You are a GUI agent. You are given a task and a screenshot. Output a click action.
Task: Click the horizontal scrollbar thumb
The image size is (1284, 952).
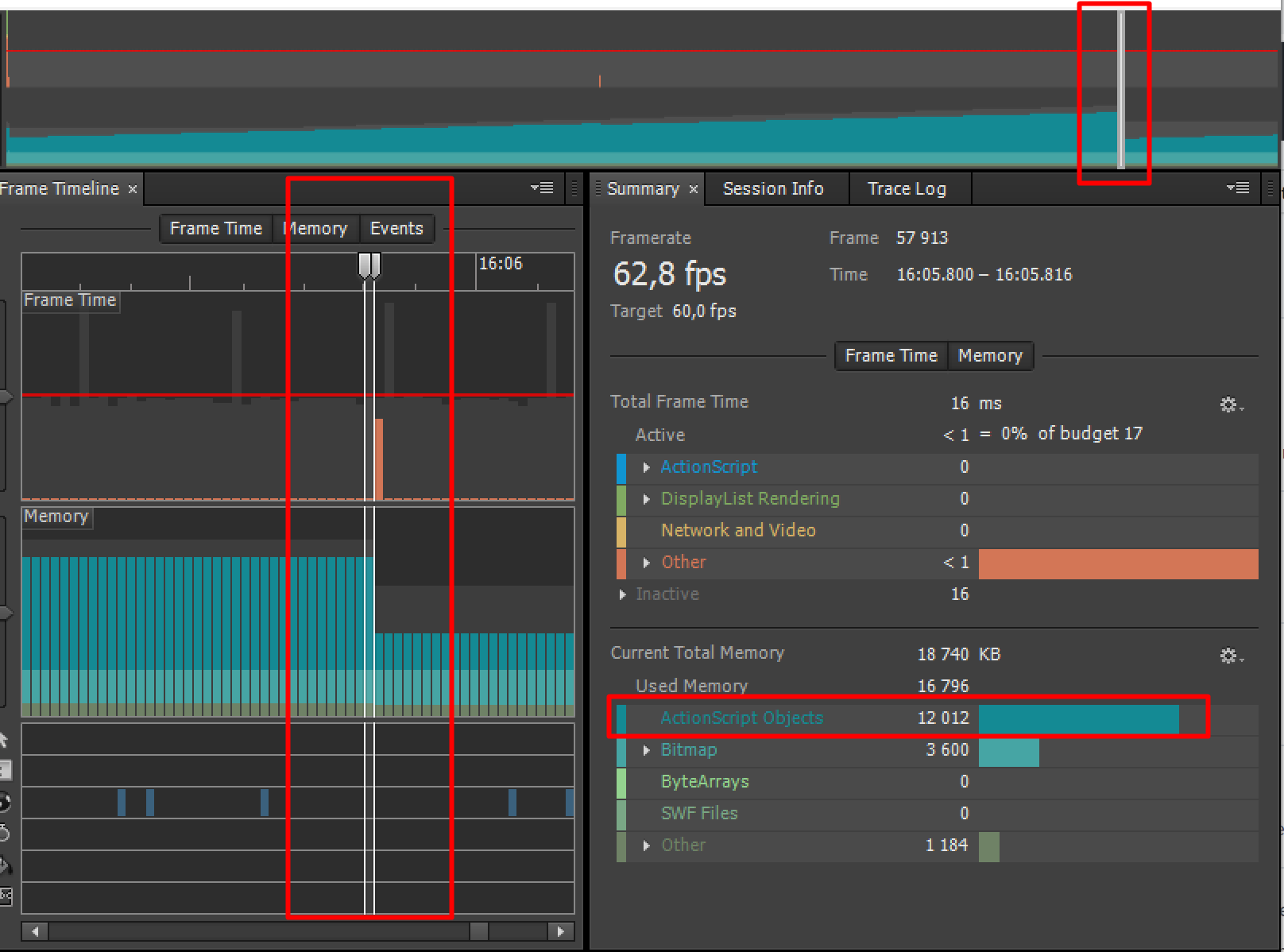point(479,931)
